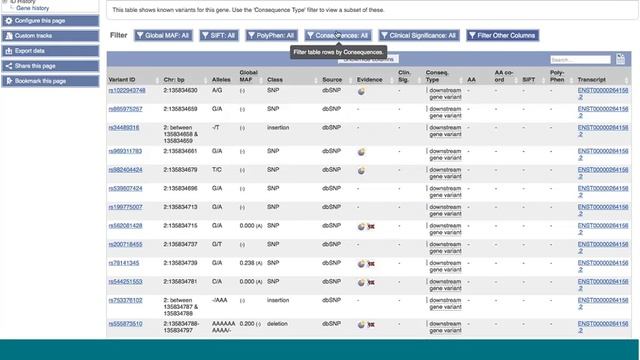
Task: Sort table by Class column header
Action: 275,80
